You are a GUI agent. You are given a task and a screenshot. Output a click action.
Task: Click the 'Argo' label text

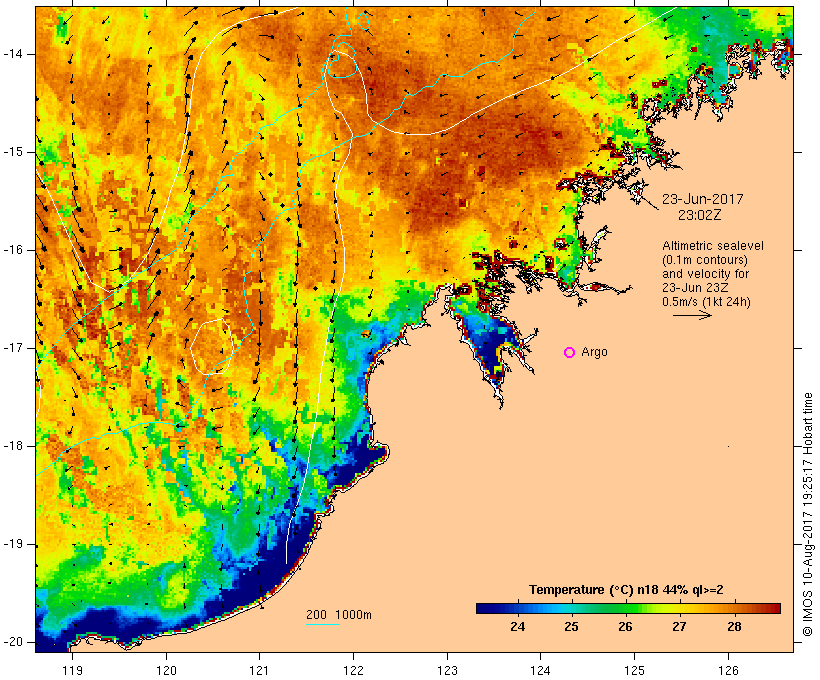tap(595, 352)
